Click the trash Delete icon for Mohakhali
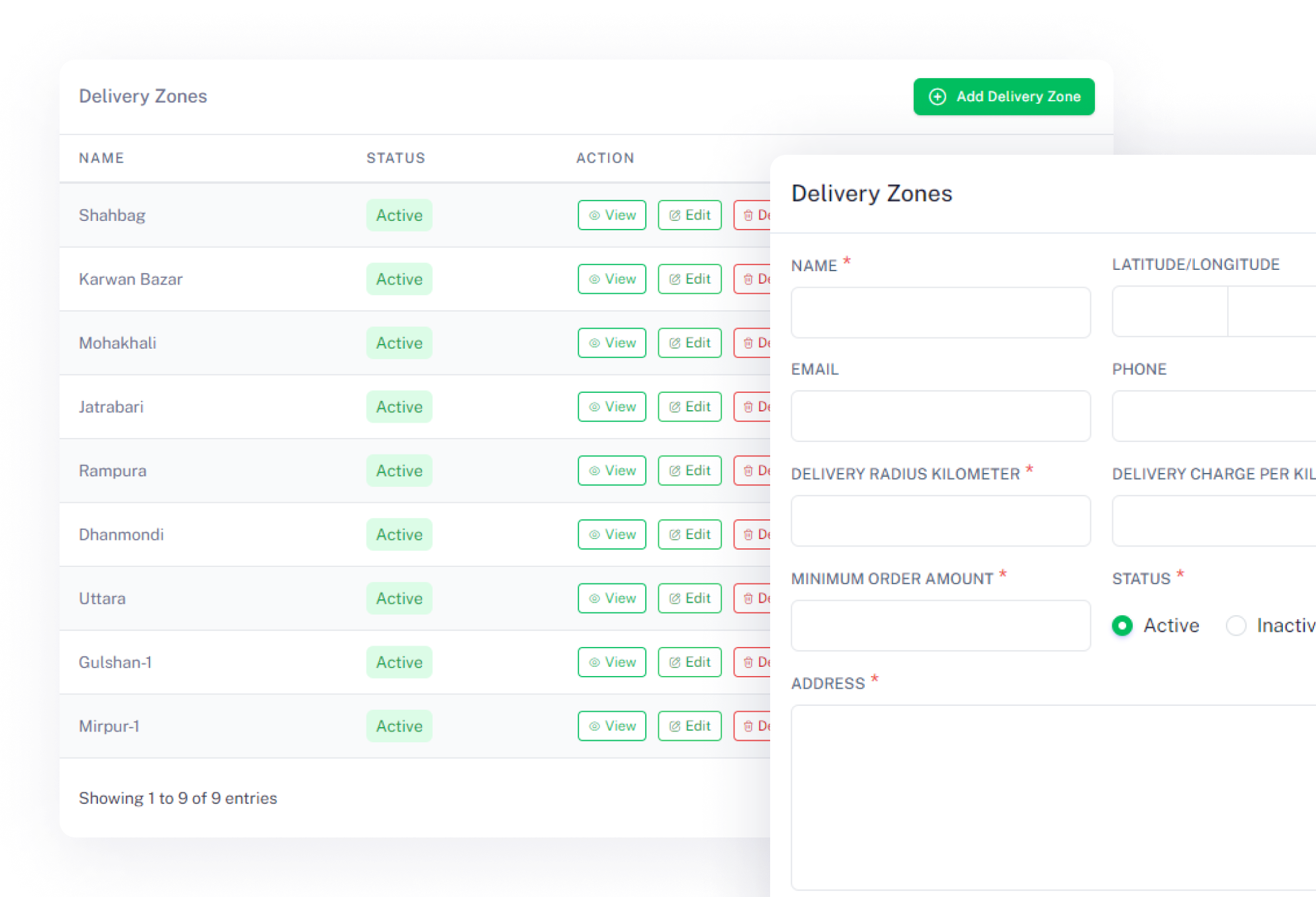 tap(748, 343)
